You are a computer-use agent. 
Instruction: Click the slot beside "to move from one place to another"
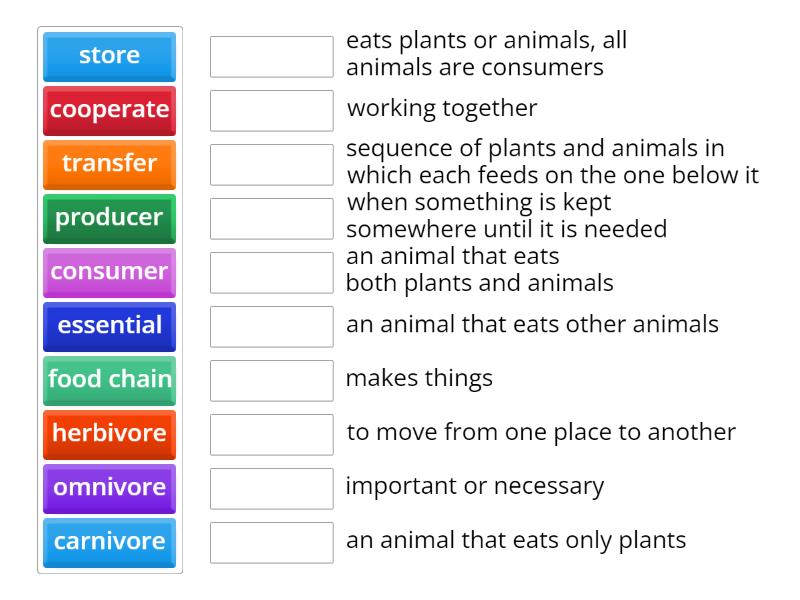pyautogui.click(x=271, y=434)
